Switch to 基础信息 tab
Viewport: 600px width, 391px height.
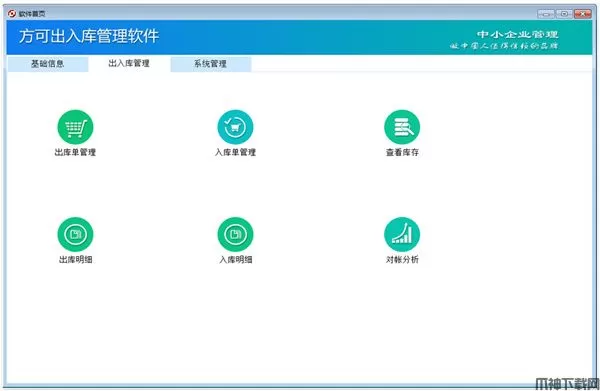click(x=48, y=64)
